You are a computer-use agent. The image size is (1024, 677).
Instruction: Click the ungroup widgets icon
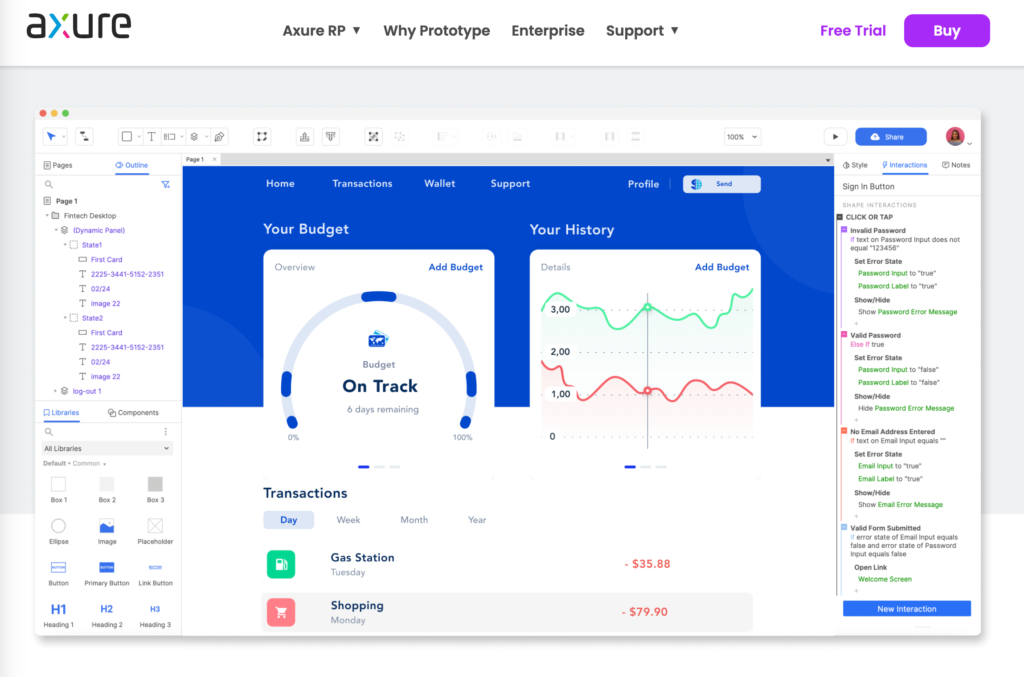399,136
